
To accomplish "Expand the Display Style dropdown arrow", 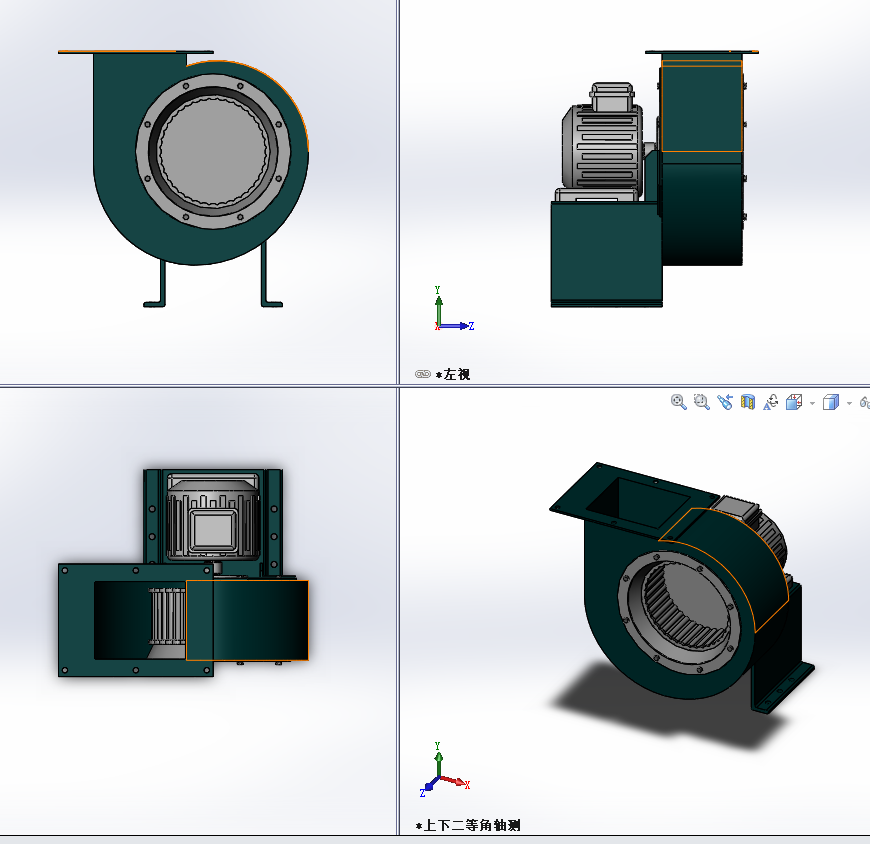I will click(849, 403).
